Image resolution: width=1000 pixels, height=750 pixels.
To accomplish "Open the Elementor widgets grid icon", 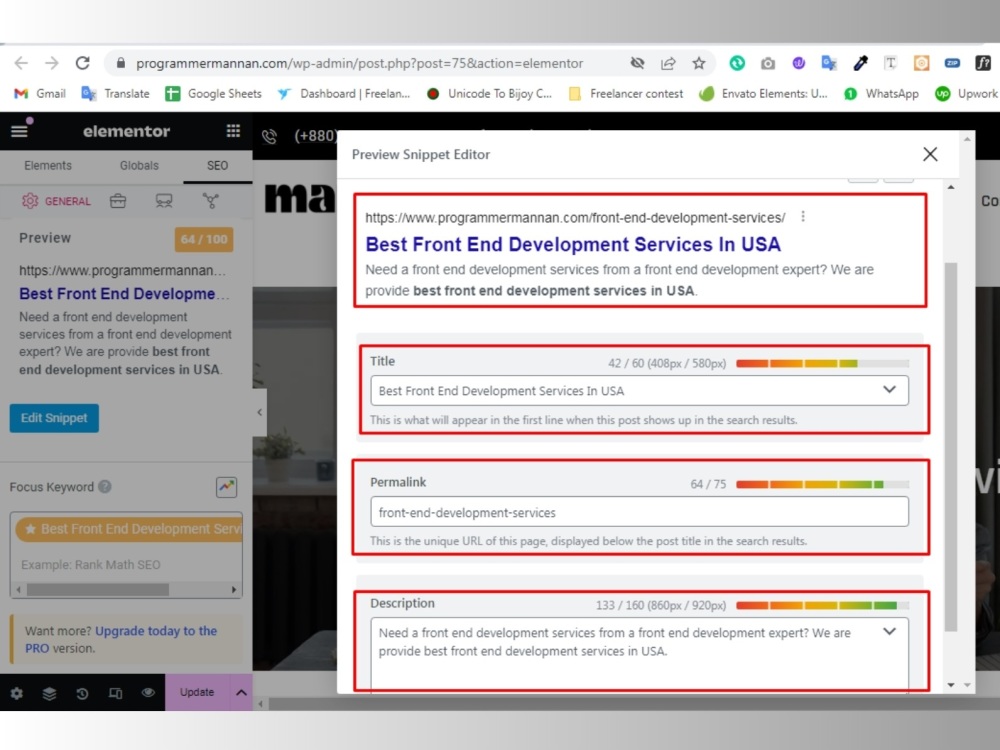I will coord(233,131).
